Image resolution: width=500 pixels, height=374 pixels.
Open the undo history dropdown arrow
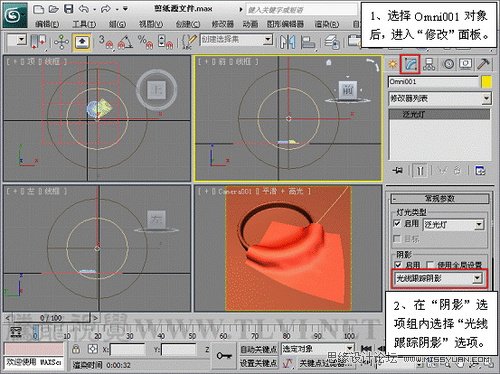click(94, 9)
